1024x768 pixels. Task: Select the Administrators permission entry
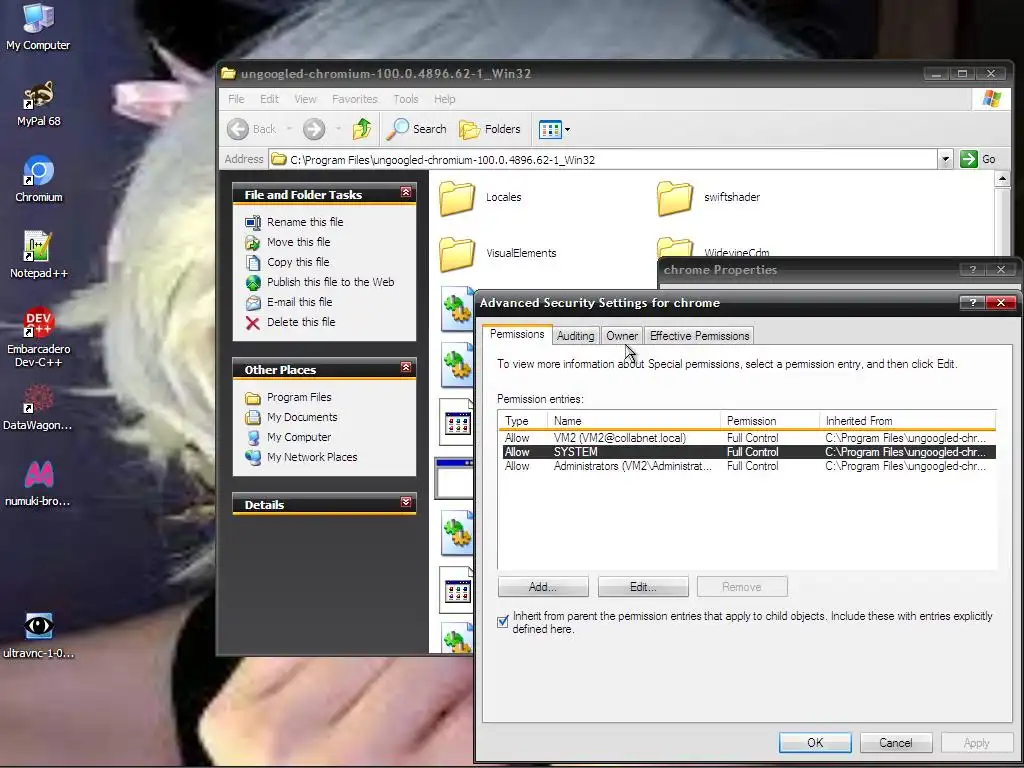click(748, 466)
